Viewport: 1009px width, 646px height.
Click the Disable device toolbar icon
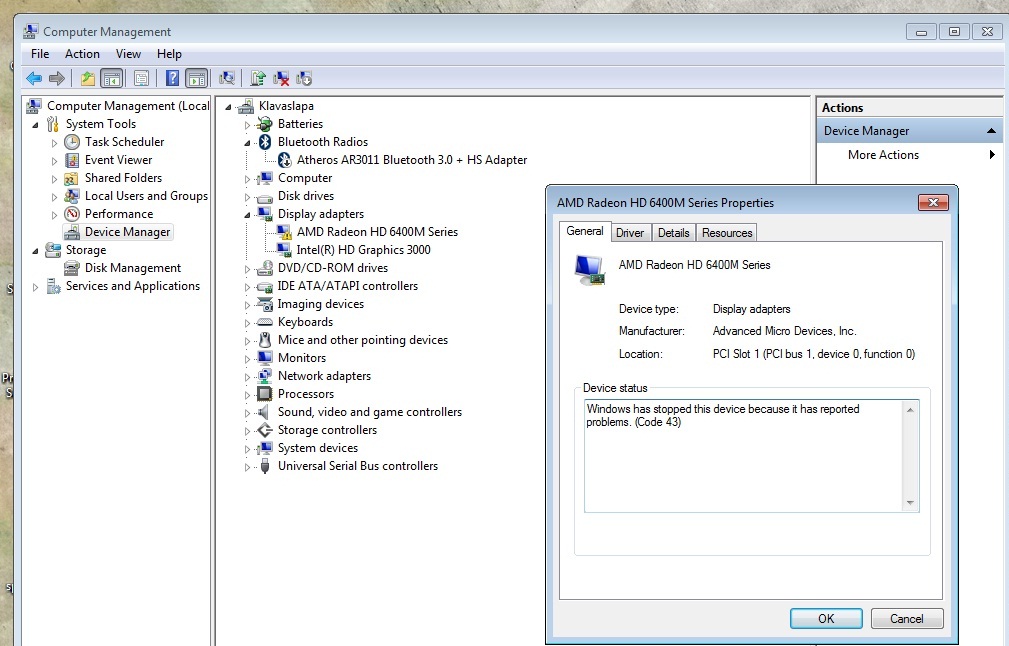pyautogui.click(x=304, y=78)
